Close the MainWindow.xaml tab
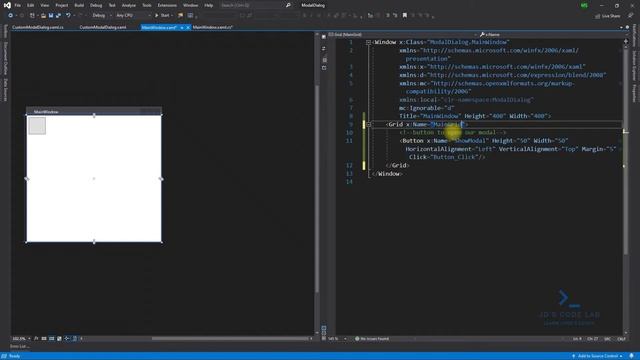The height and width of the screenshot is (360, 640). pyautogui.click(x=188, y=27)
